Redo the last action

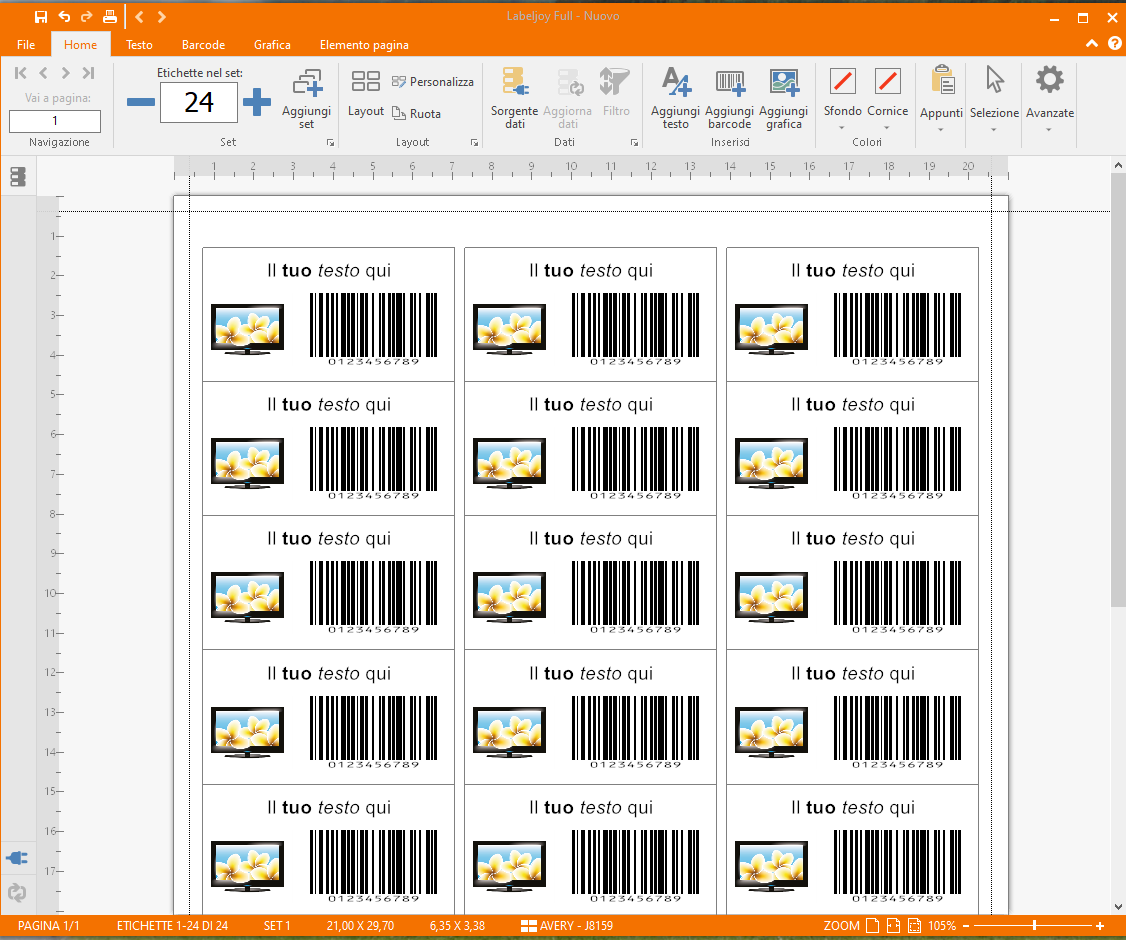[86, 17]
